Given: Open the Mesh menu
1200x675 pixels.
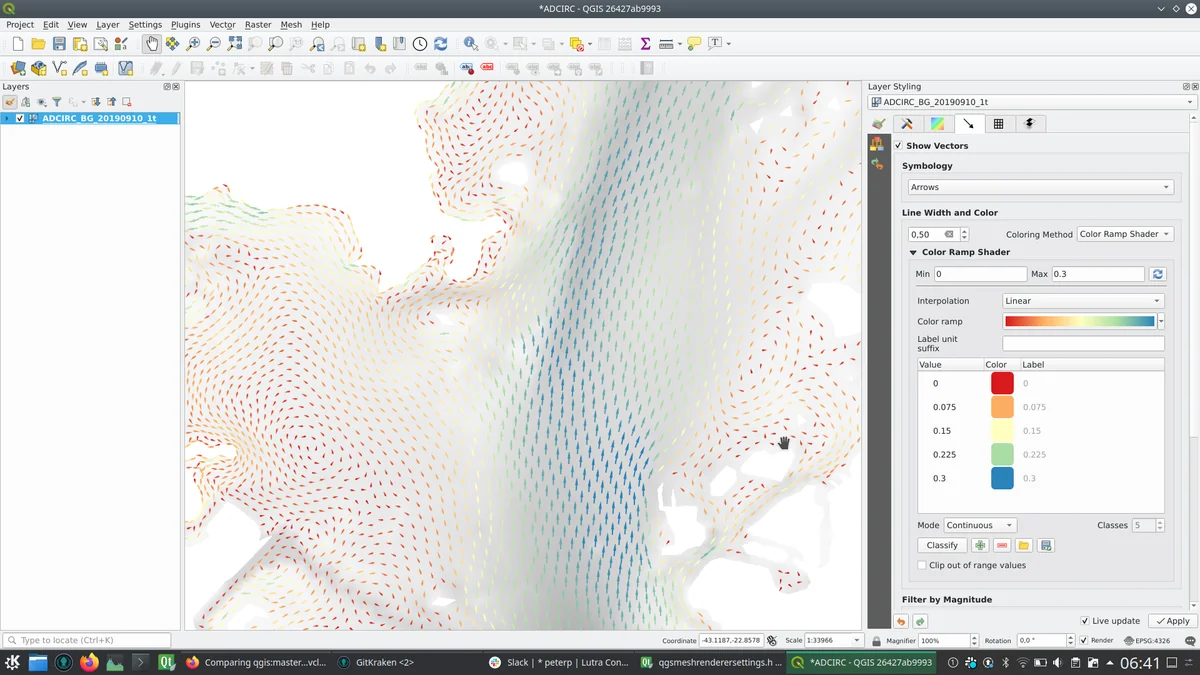Looking at the screenshot, I should [291, 25].
